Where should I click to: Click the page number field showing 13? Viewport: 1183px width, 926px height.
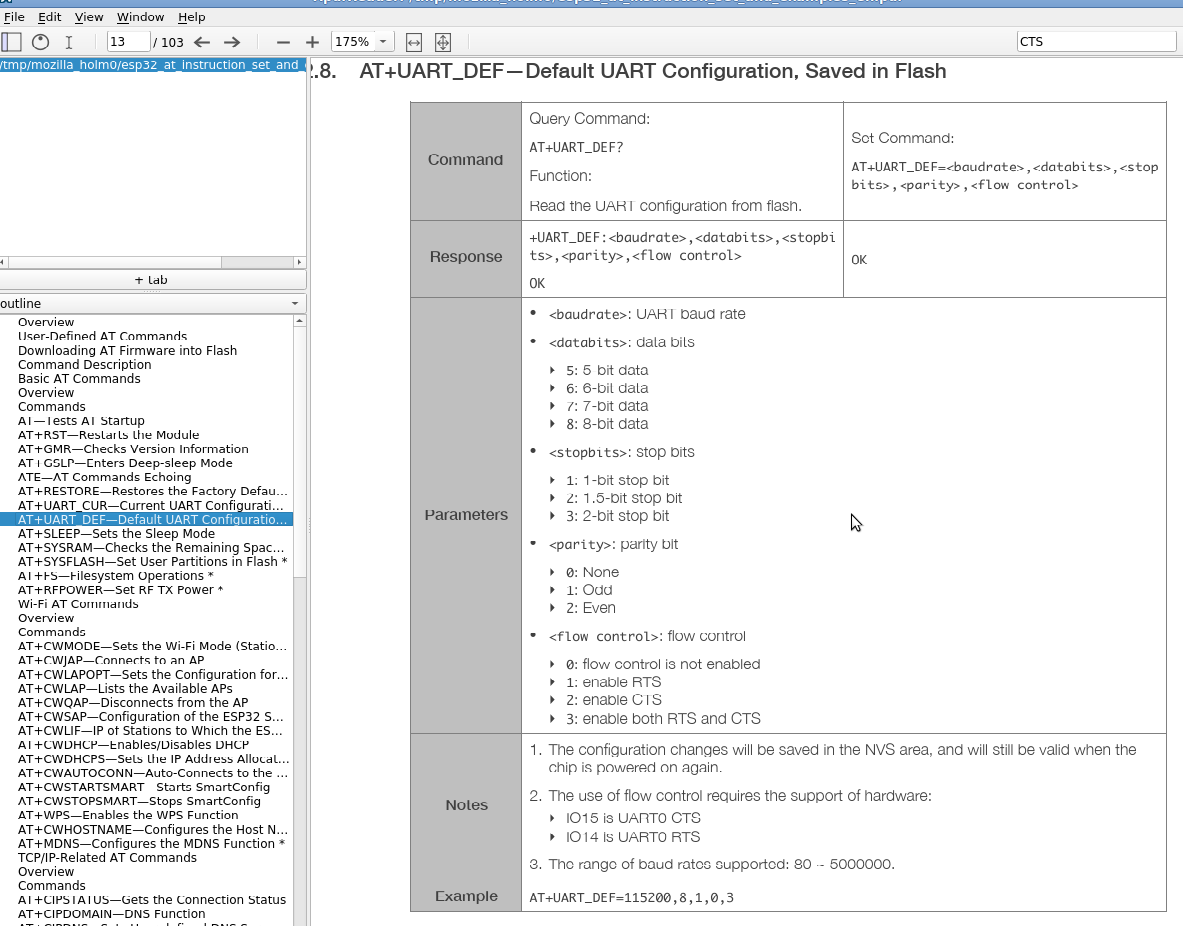pos(128,42)
